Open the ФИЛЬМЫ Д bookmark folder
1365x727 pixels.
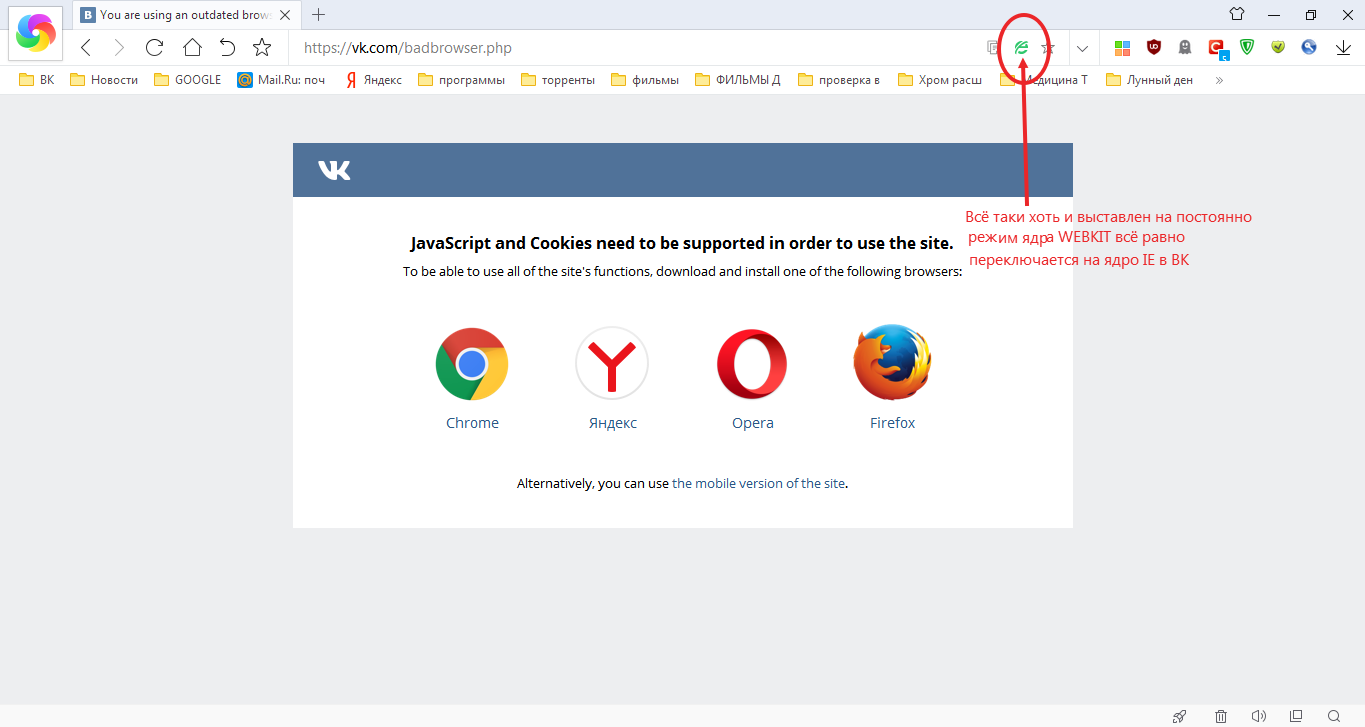click(738, 80)
